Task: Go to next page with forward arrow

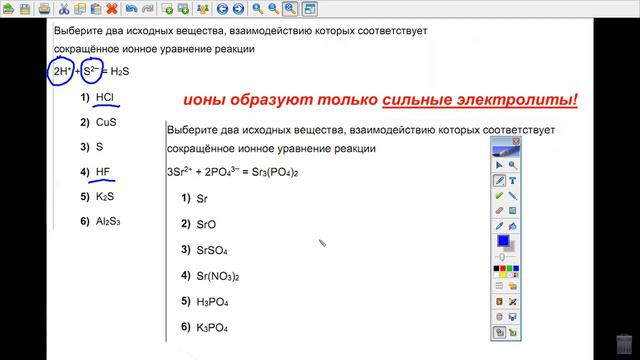Action: (x=238, y=9)
